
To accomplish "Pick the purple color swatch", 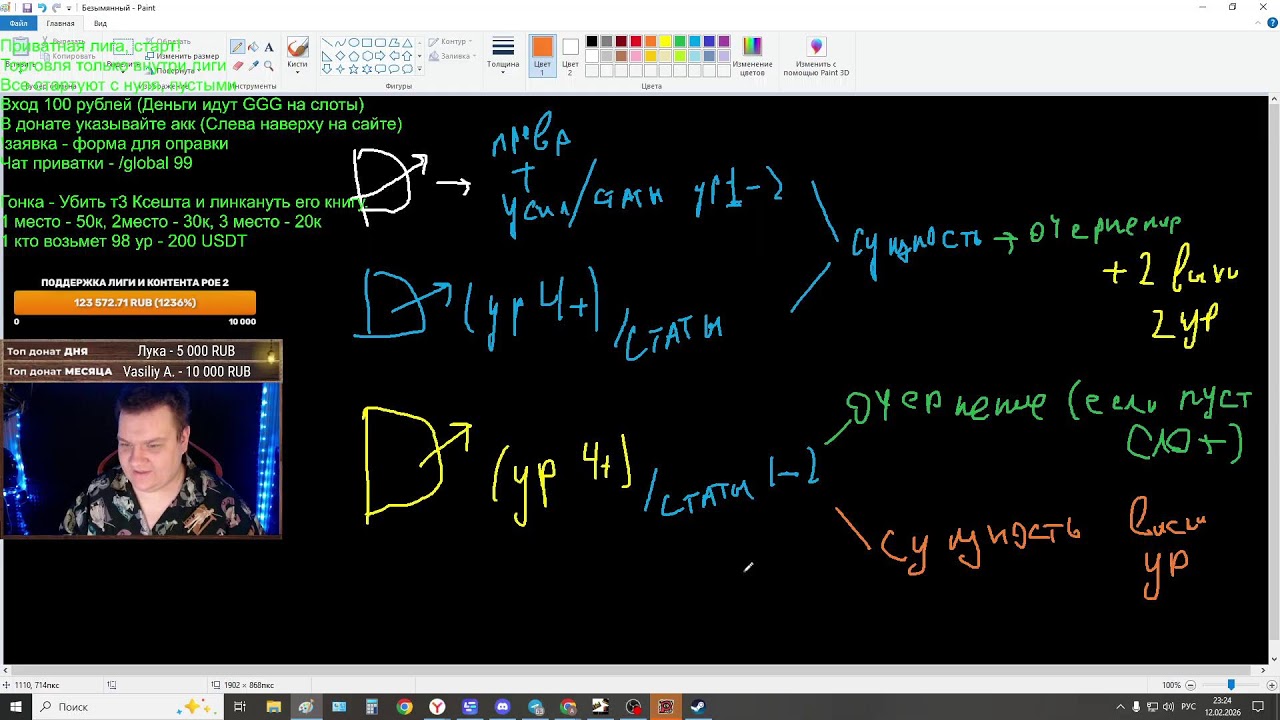I will (x=724, y=42).
